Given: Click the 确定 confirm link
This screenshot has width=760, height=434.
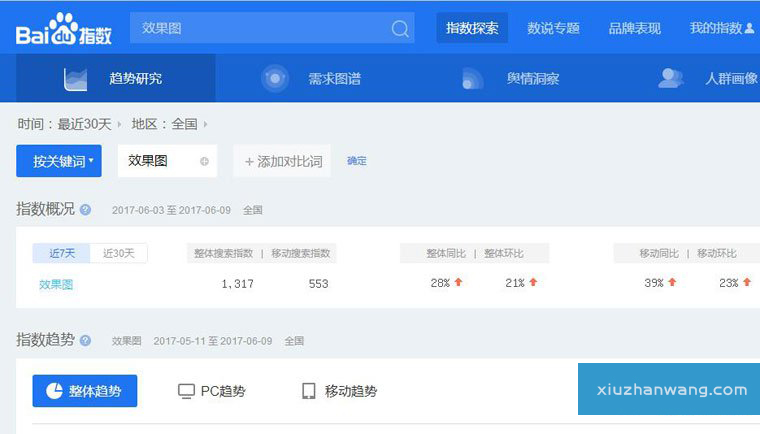Looking at the screenshot, I should click(x=357, y=161).
